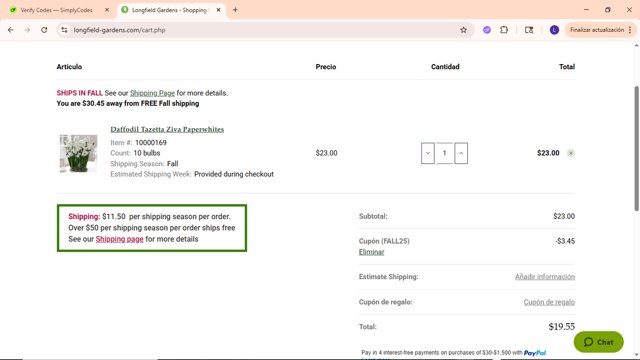
Task: Open the purple extension icon in toolbar
Action: coord(487,30)
